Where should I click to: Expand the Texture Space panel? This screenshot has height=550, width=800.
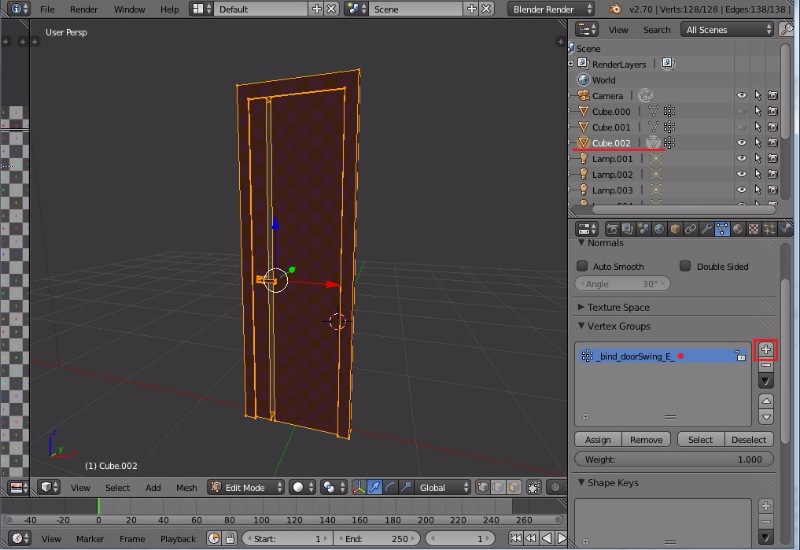[x=618, y=307]
